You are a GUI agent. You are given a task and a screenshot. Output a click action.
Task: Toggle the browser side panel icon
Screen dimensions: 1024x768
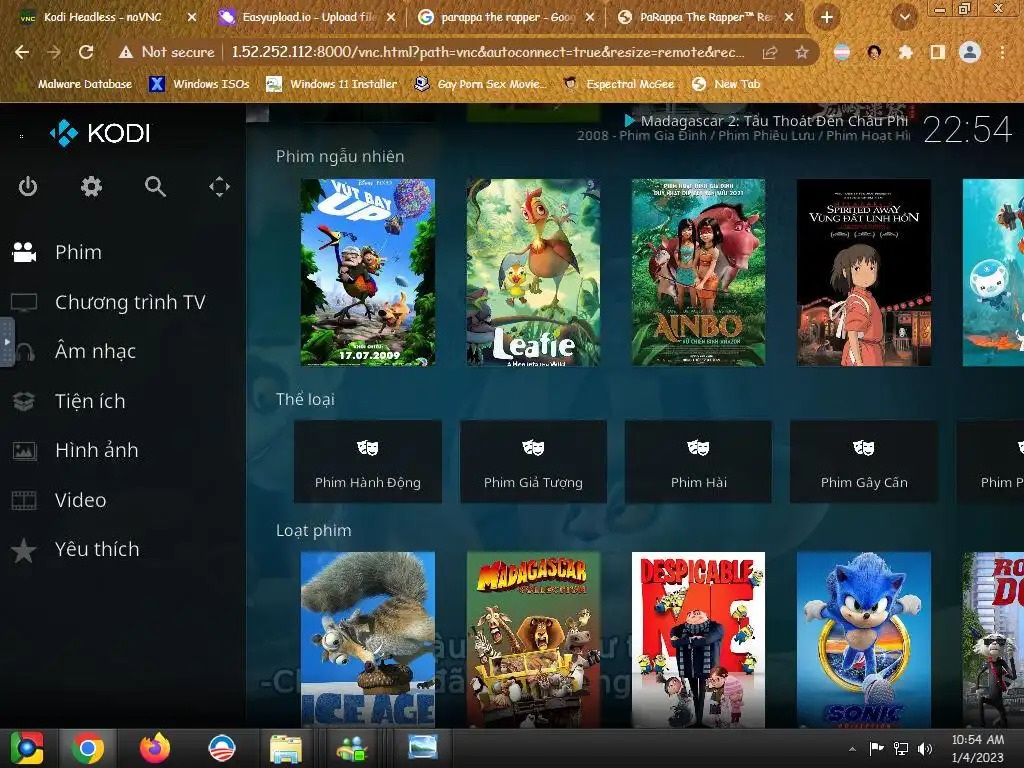938,52
